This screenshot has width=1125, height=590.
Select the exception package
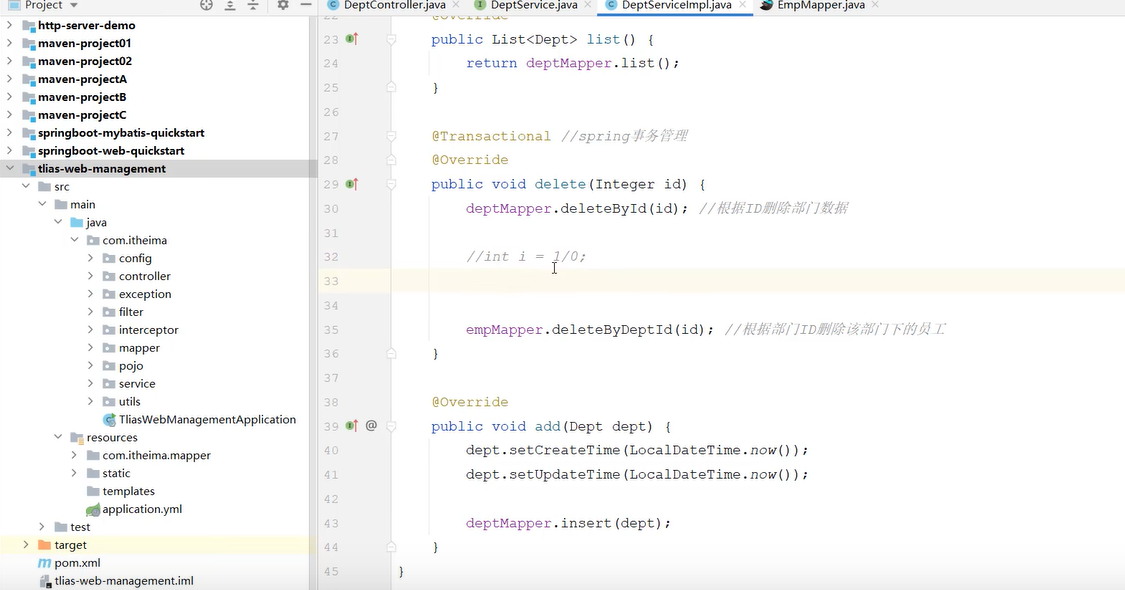145,294
